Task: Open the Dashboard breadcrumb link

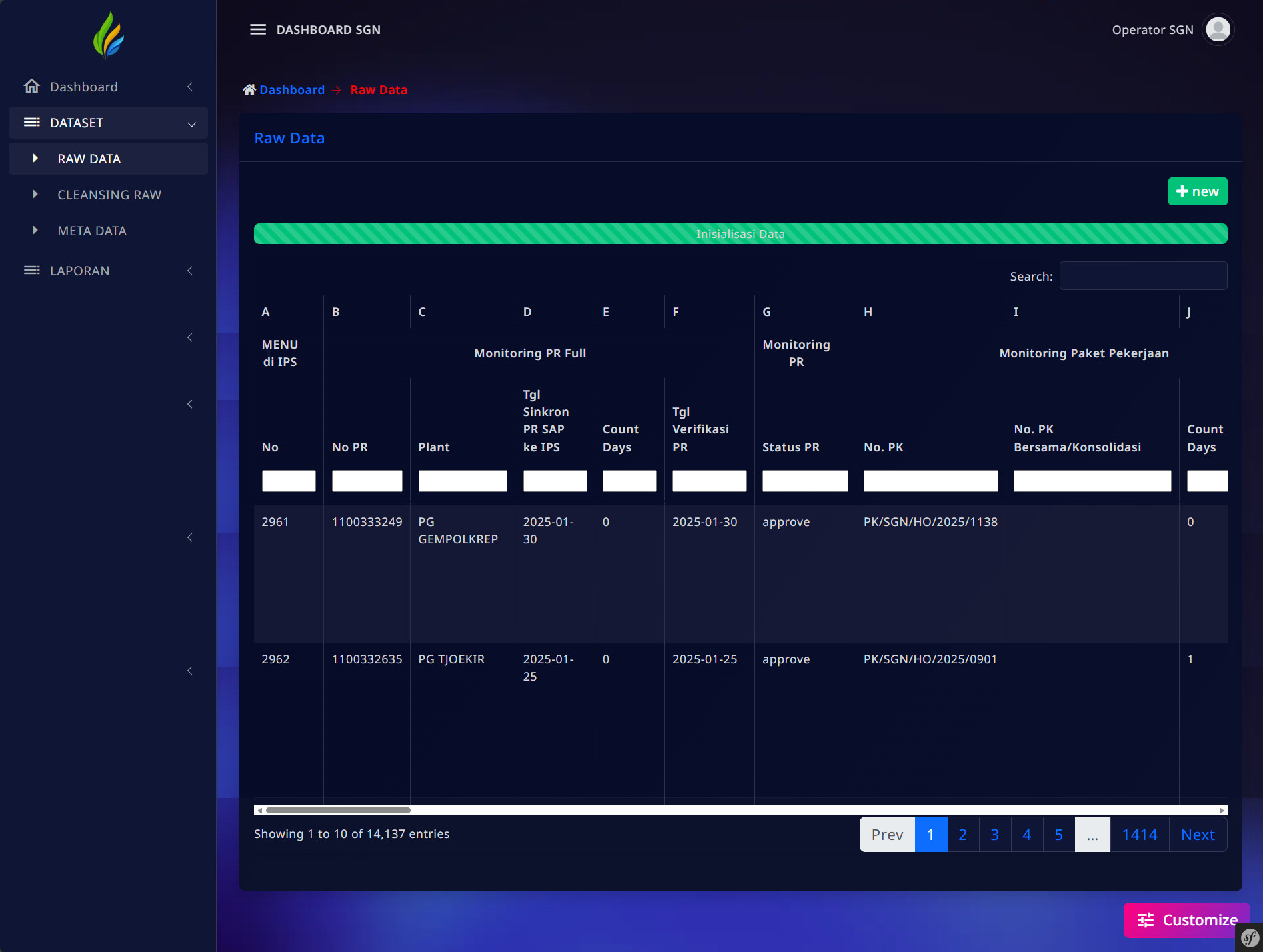Action: 292,89
